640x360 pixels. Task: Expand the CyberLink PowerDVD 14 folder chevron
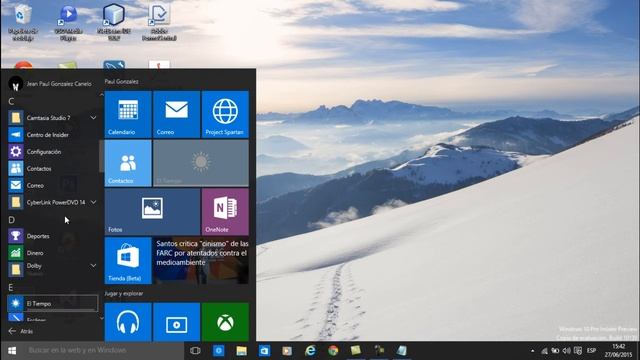click(93, 202)
